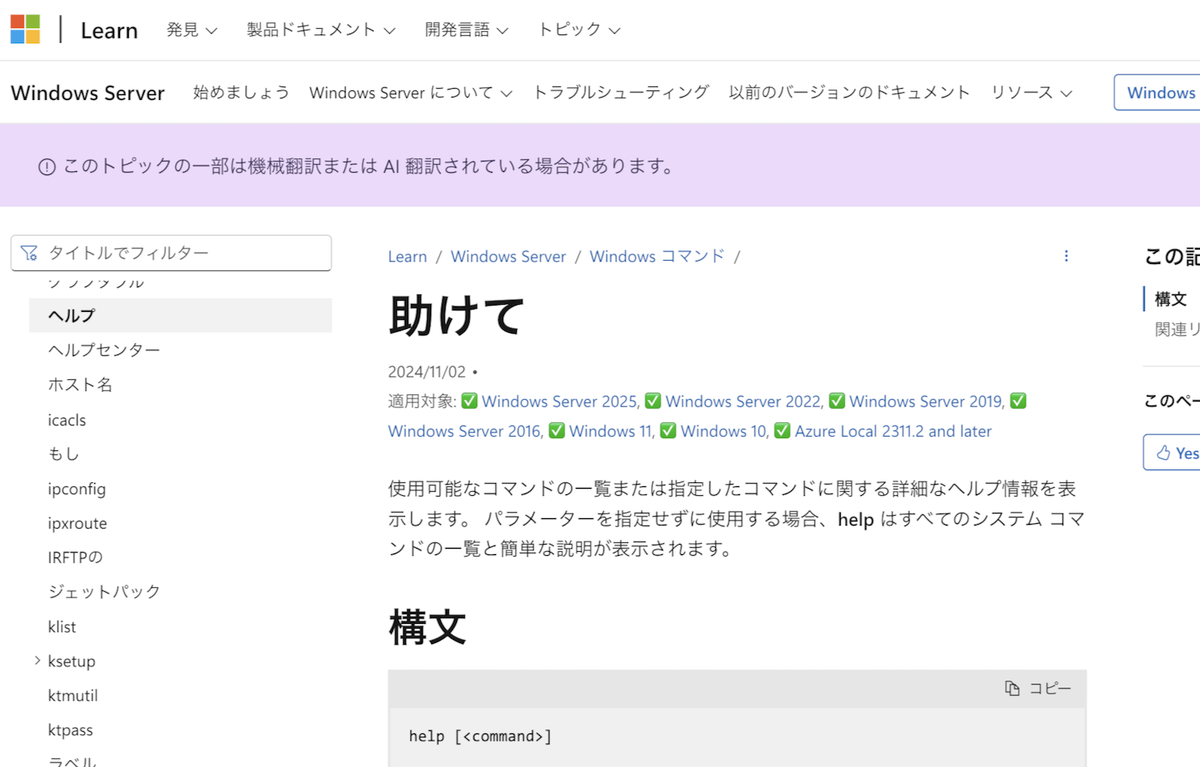Click the Windows Server breadcrumb link
This screenshot has height=767, width=1200.
508,256
